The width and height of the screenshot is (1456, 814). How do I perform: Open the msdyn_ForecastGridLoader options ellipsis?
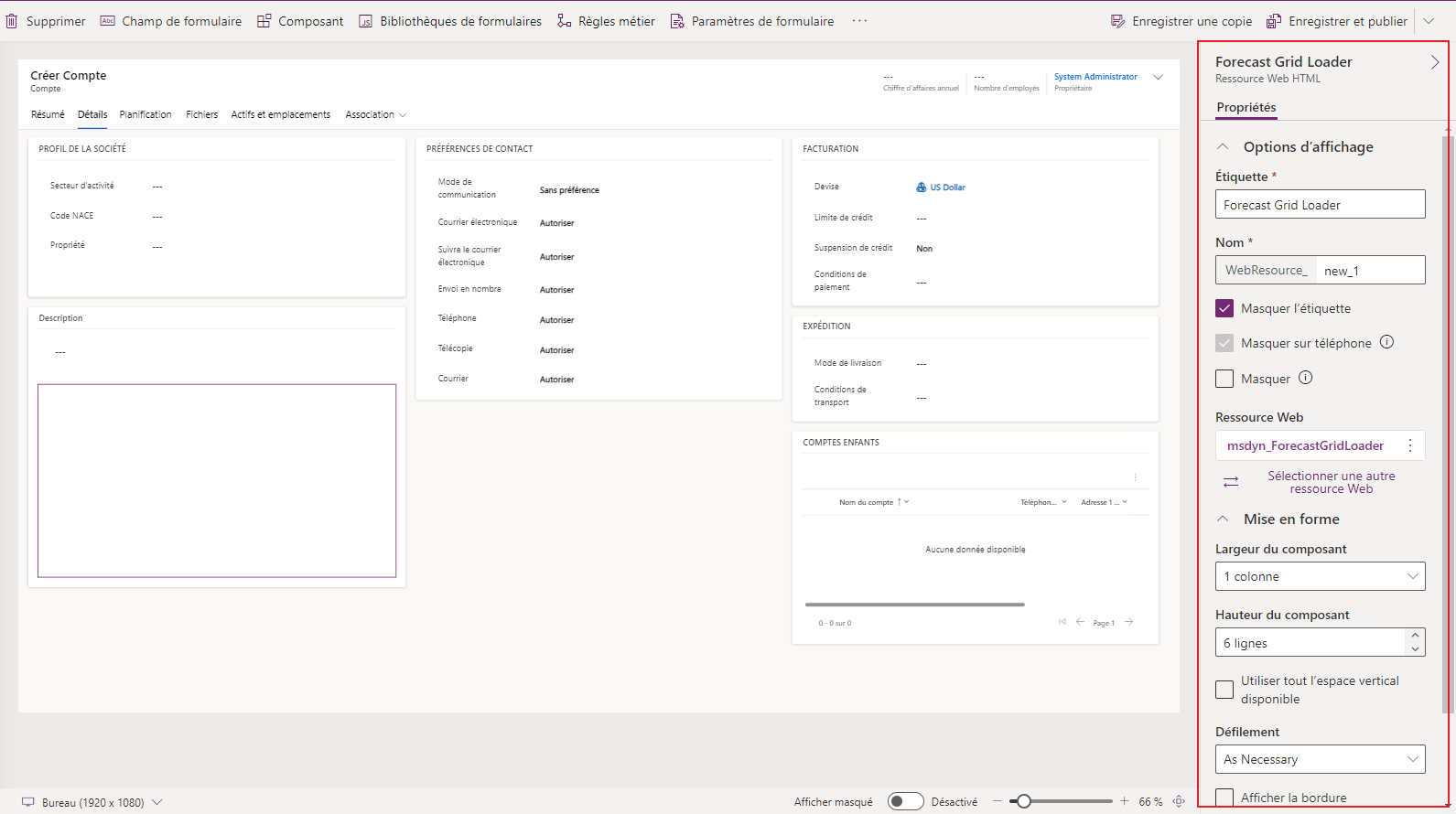pyautogui.click(x=1410, y=445)
